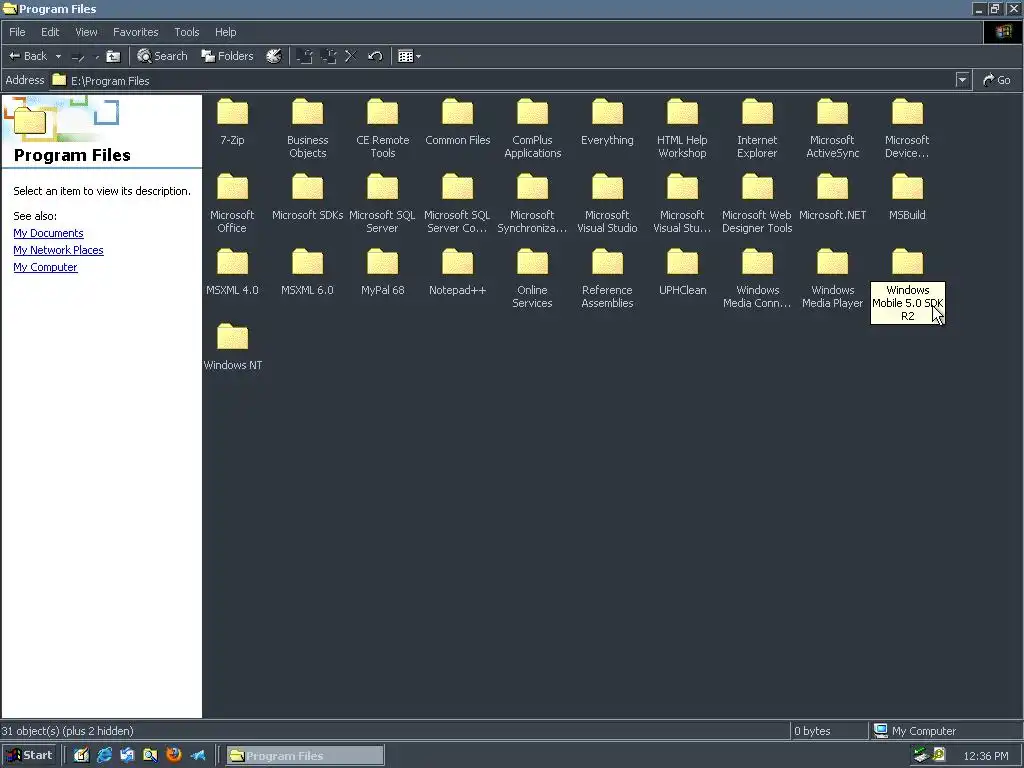Launch Firefox from Quick Launch
The height and width of the screenshot is (768, 1024).
pos(174,755)
